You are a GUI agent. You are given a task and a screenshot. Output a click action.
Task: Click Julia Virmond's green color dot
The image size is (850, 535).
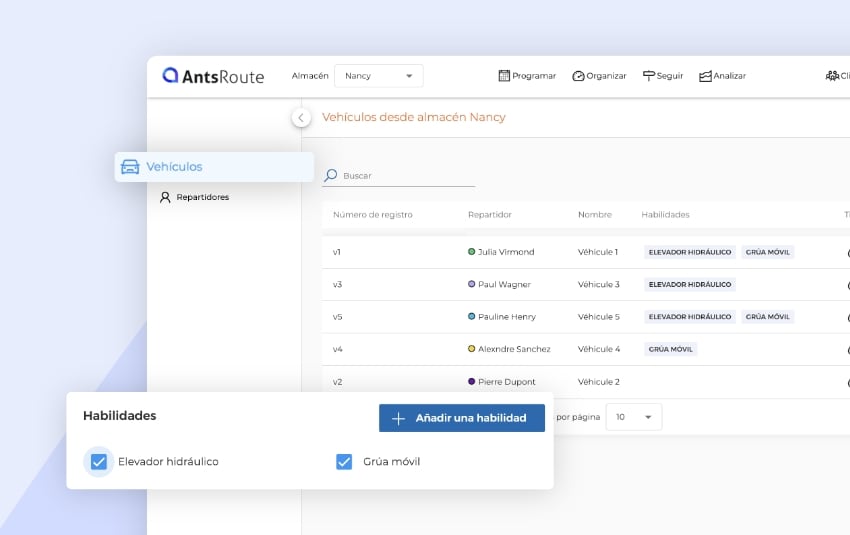(x=472, y=252)
